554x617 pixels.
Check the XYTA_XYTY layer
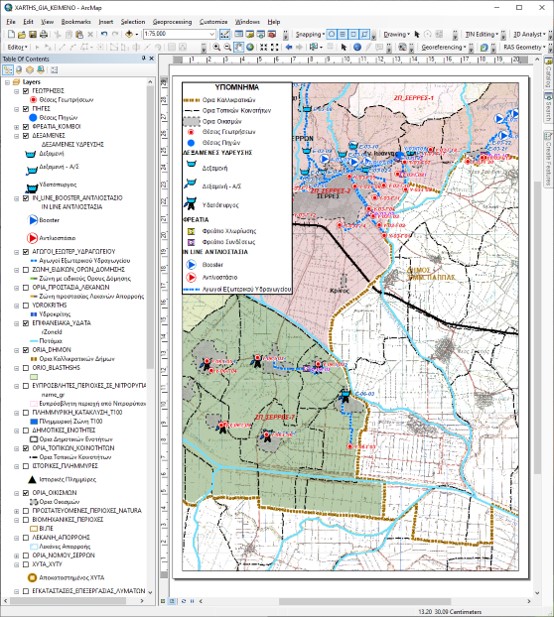point(26,564)
